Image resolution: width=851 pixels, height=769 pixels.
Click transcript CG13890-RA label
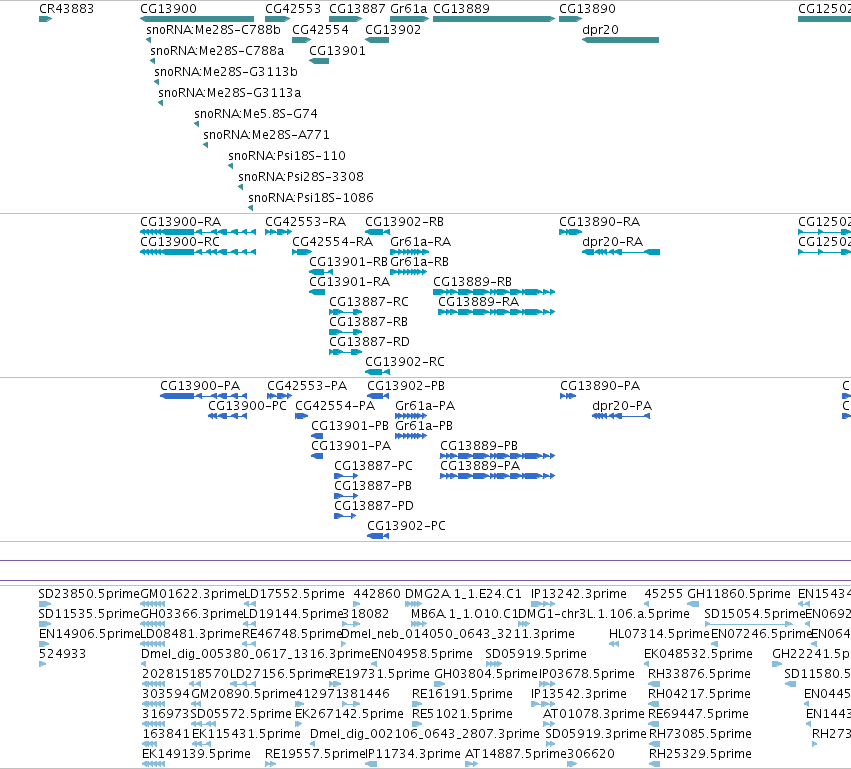pyautogui.click(x=600, y=222)
